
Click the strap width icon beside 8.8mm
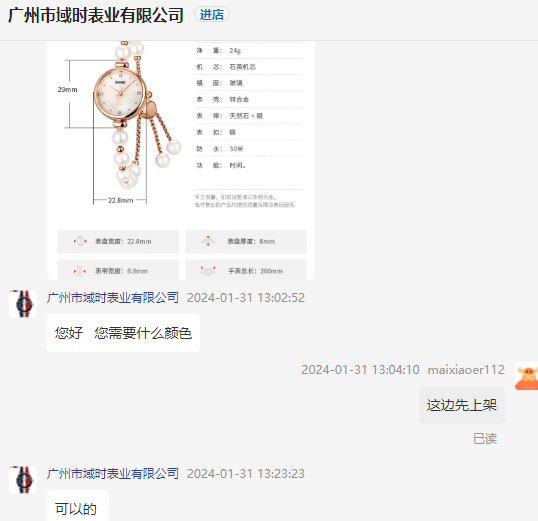(x=80, y=271)
